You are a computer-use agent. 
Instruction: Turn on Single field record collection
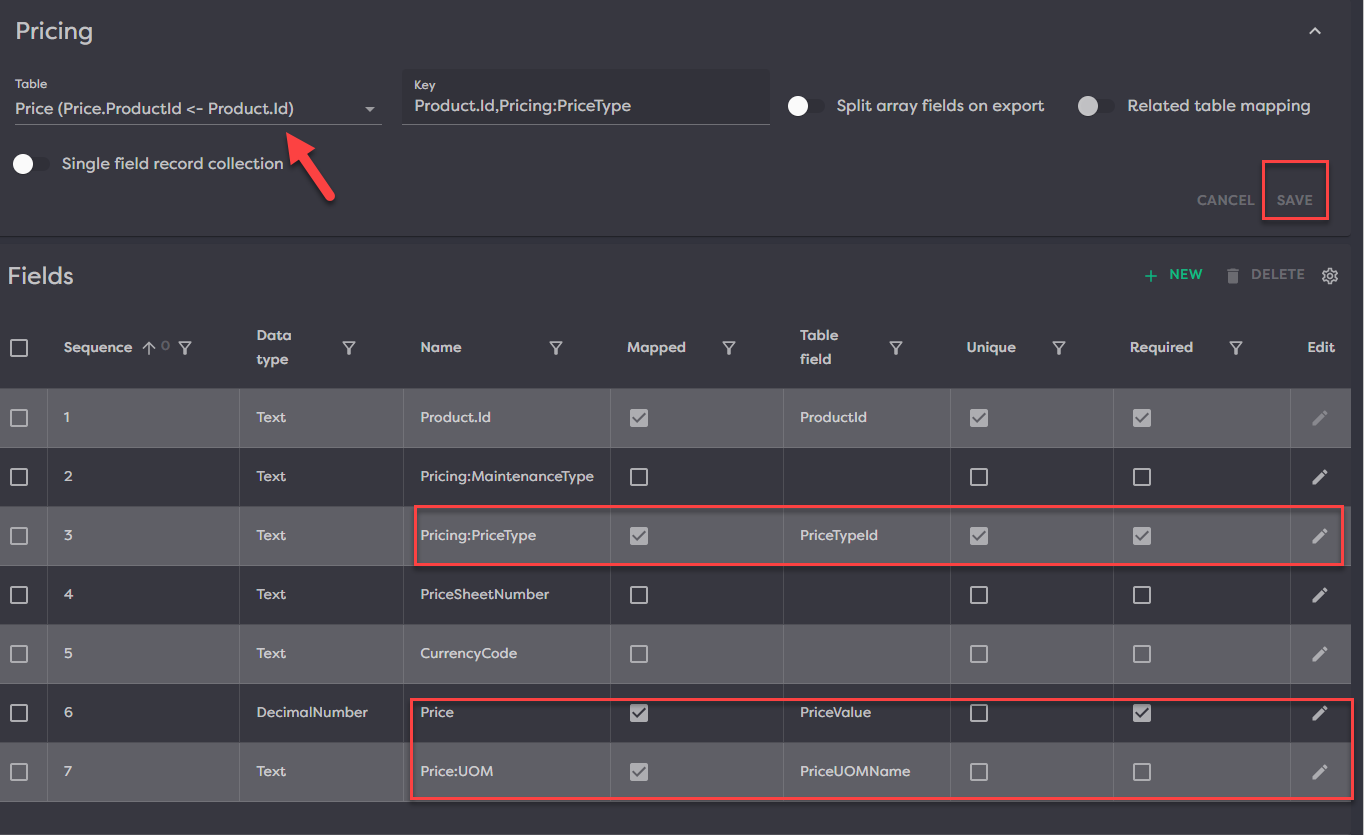click(x=32, y=164)
